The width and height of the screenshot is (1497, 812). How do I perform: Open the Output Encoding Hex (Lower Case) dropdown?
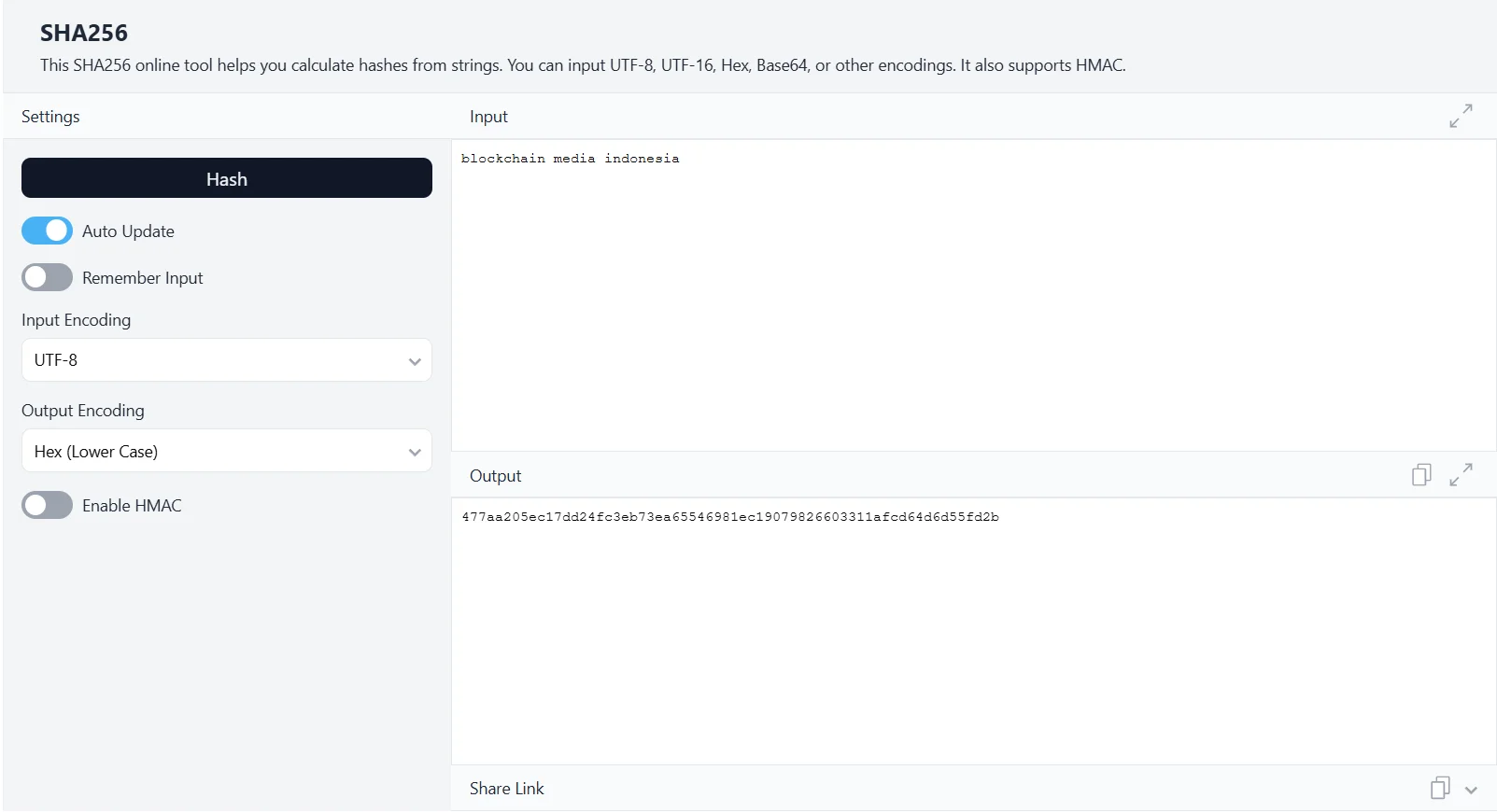(x=226, y=451)
